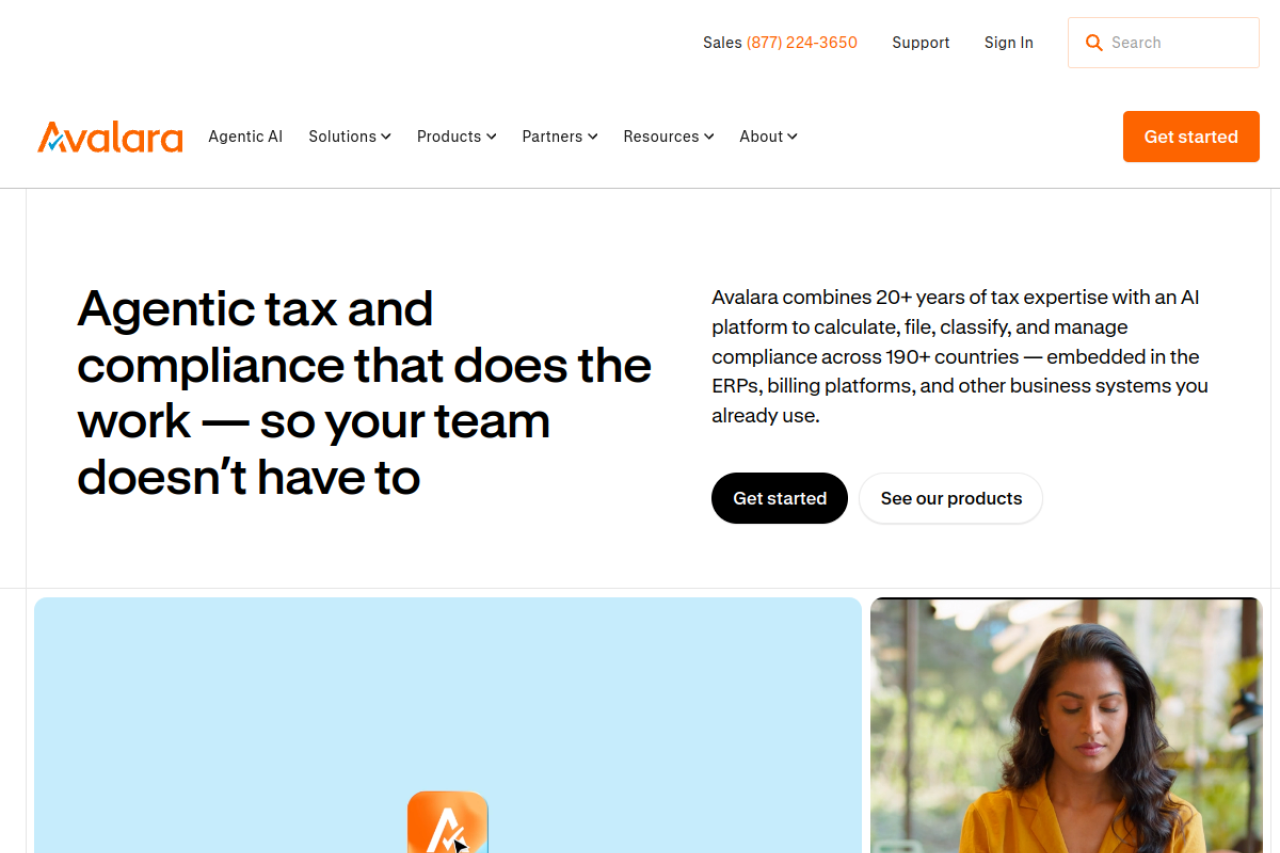Call sales number (877) 224-3650 link
Image resolution: width=1280 pixels, height=853 pixels.
(802, 43)
